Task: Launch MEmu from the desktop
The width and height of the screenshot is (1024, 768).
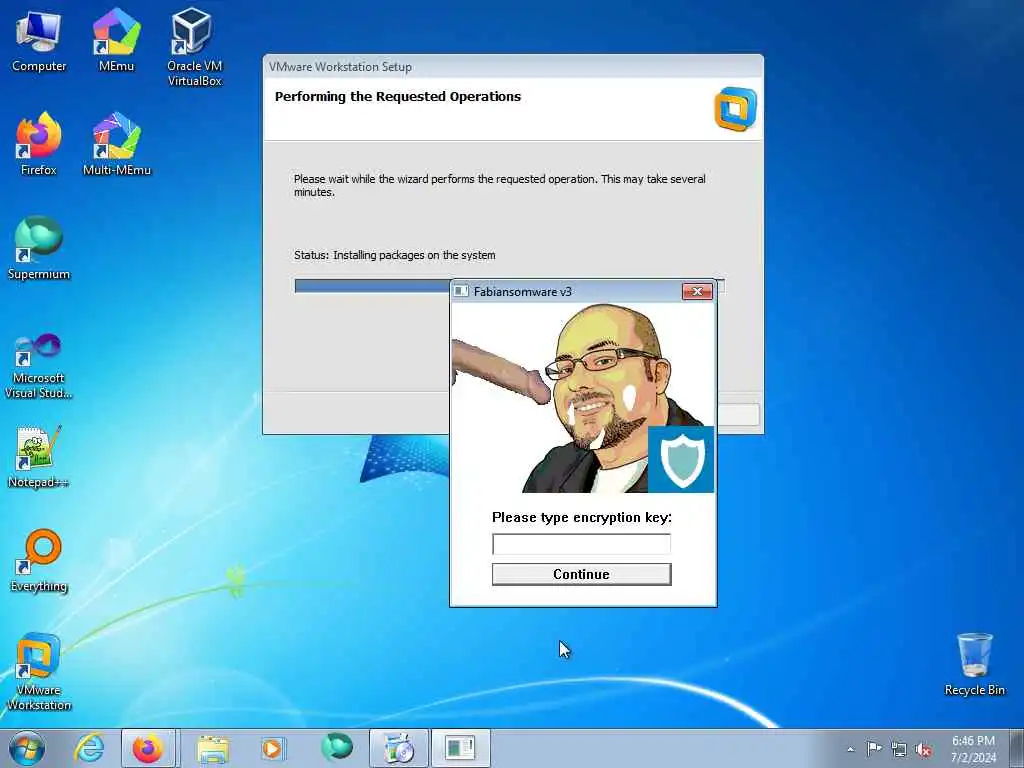Action: [x=116, y=42]
